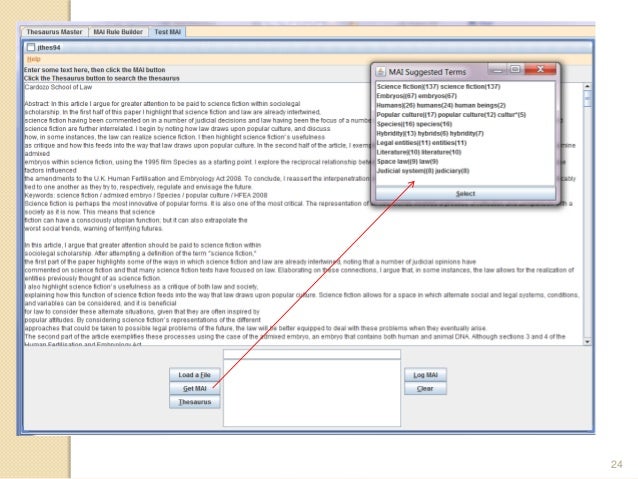The image size is (638, 479).
Task: Click the single-line input field above results box
Action: tap(312, 354)
